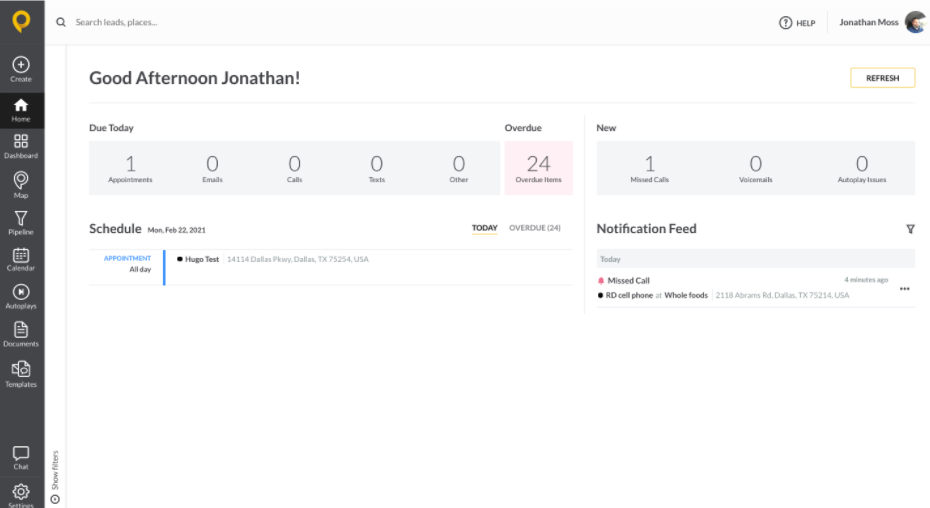Viewport: 930px width, 508px height.
Task: Open the 0 Other due today
Action: coord(458,168)
